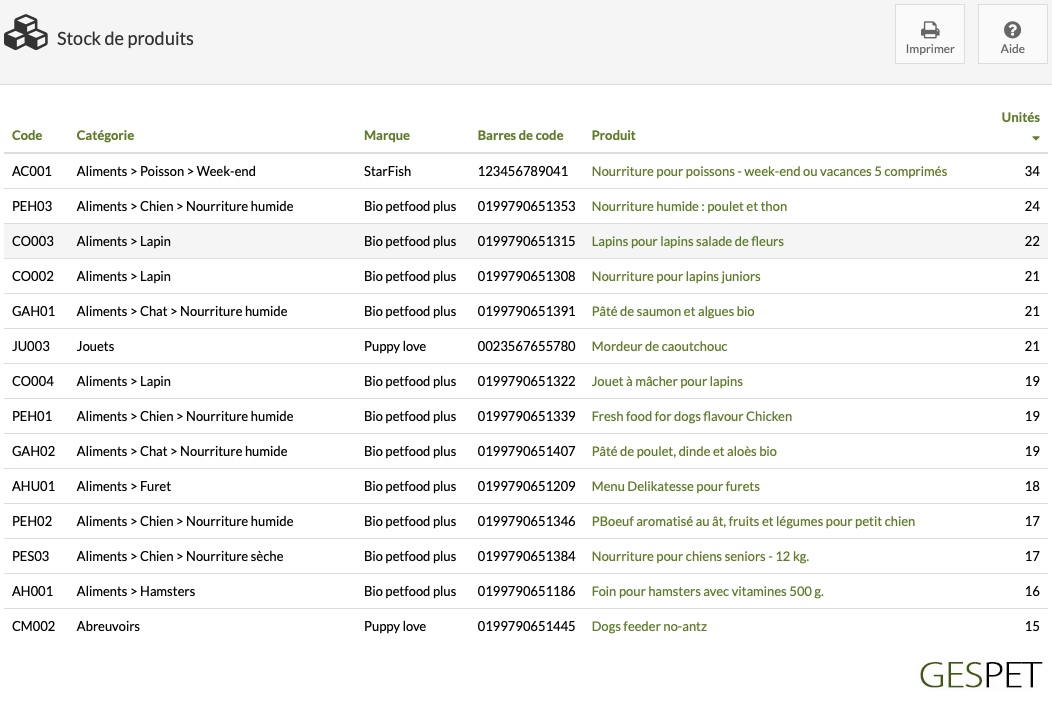
Task: Select code cell CM002
Action: pos(34,626)
